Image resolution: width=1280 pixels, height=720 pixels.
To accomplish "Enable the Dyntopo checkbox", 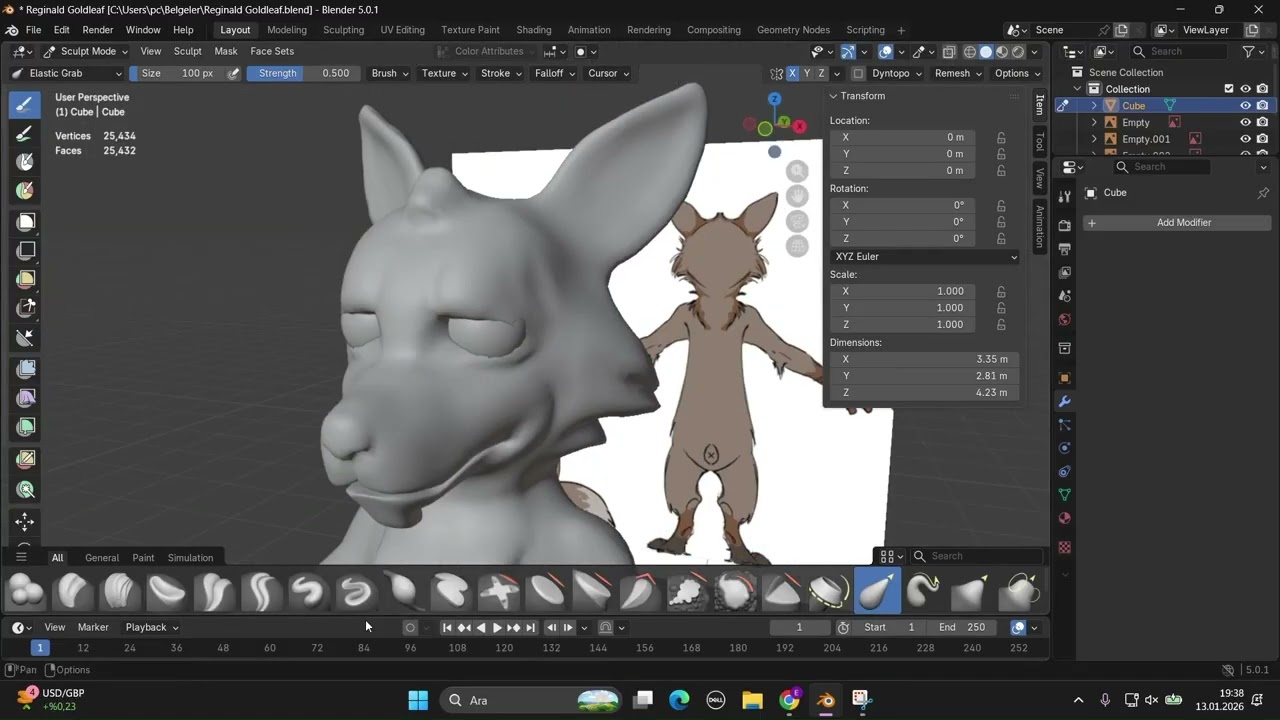I will point(858,73).
